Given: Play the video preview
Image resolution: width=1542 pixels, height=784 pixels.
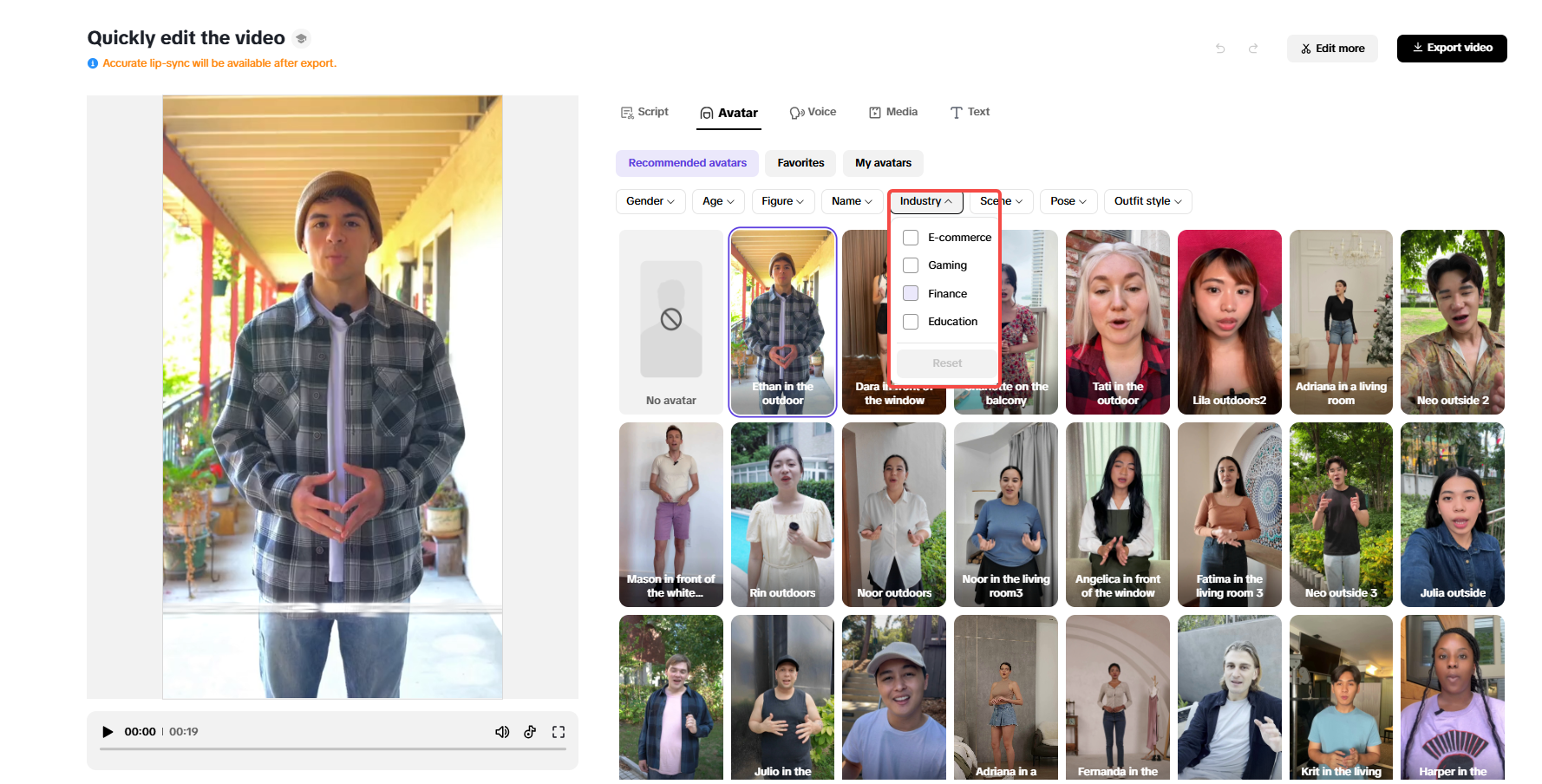Looking at the screenshot, I should point(108,732).
